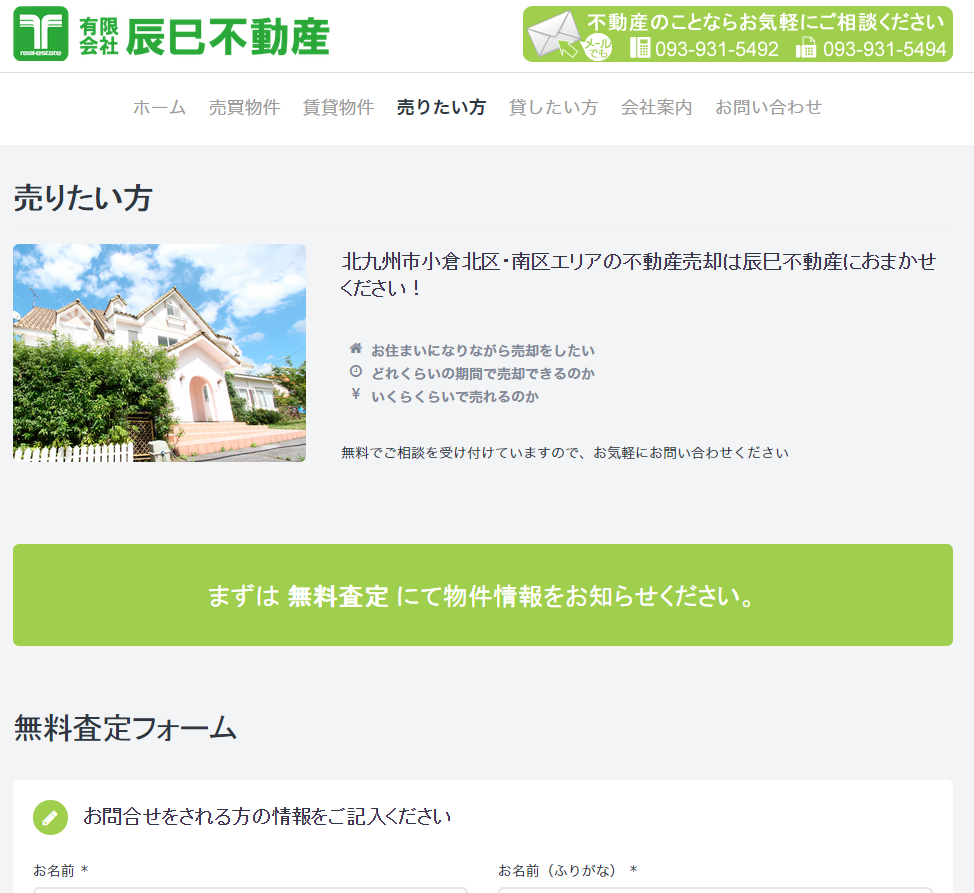Click text お住まいになりながら売却をしたい
This screenshot has width=974, height=893.
(483, 351)
